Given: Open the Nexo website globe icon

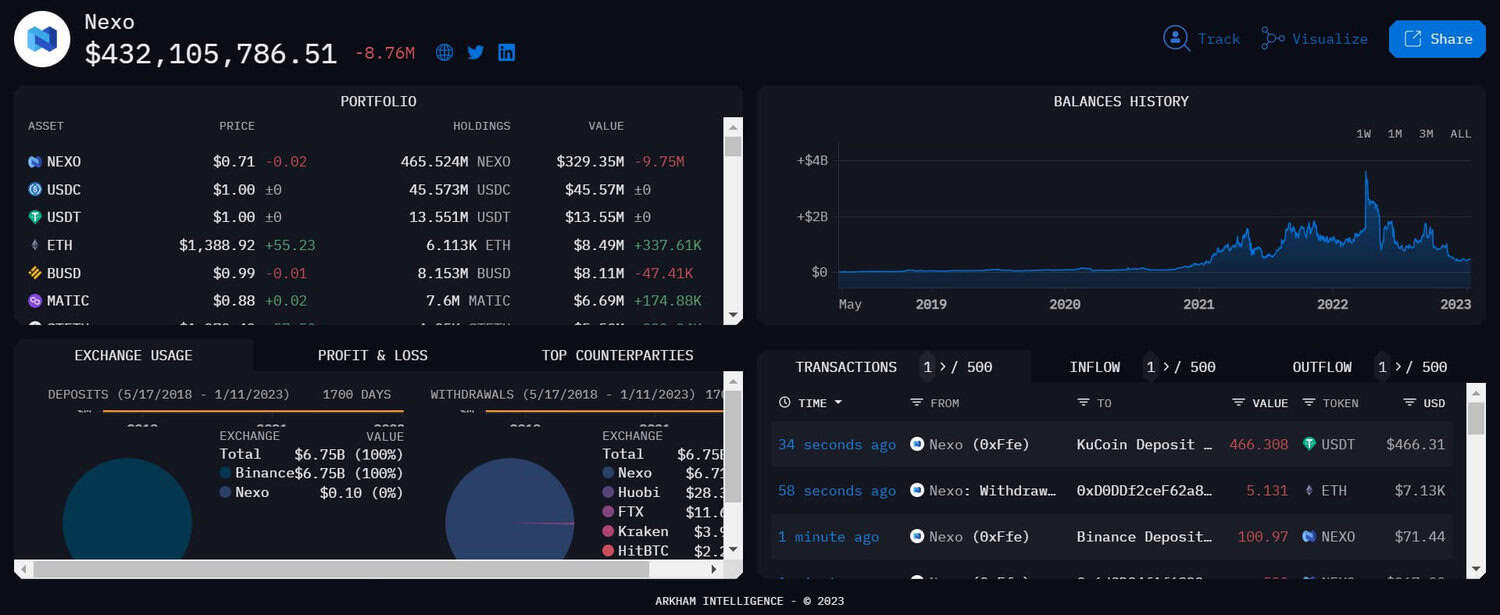Looking at the screenshot, I should pos(445,52).
